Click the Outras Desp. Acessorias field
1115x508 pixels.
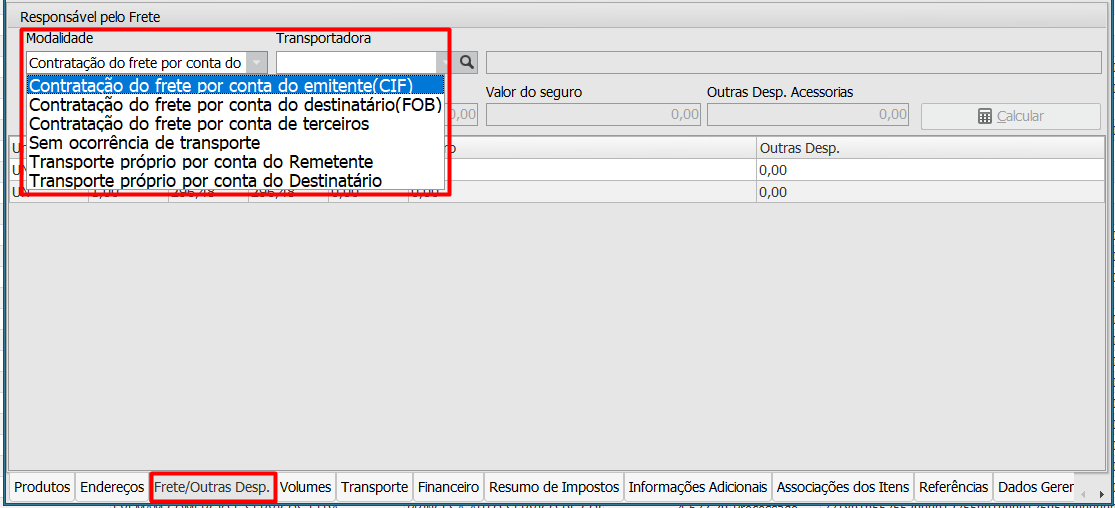point(807,115)
